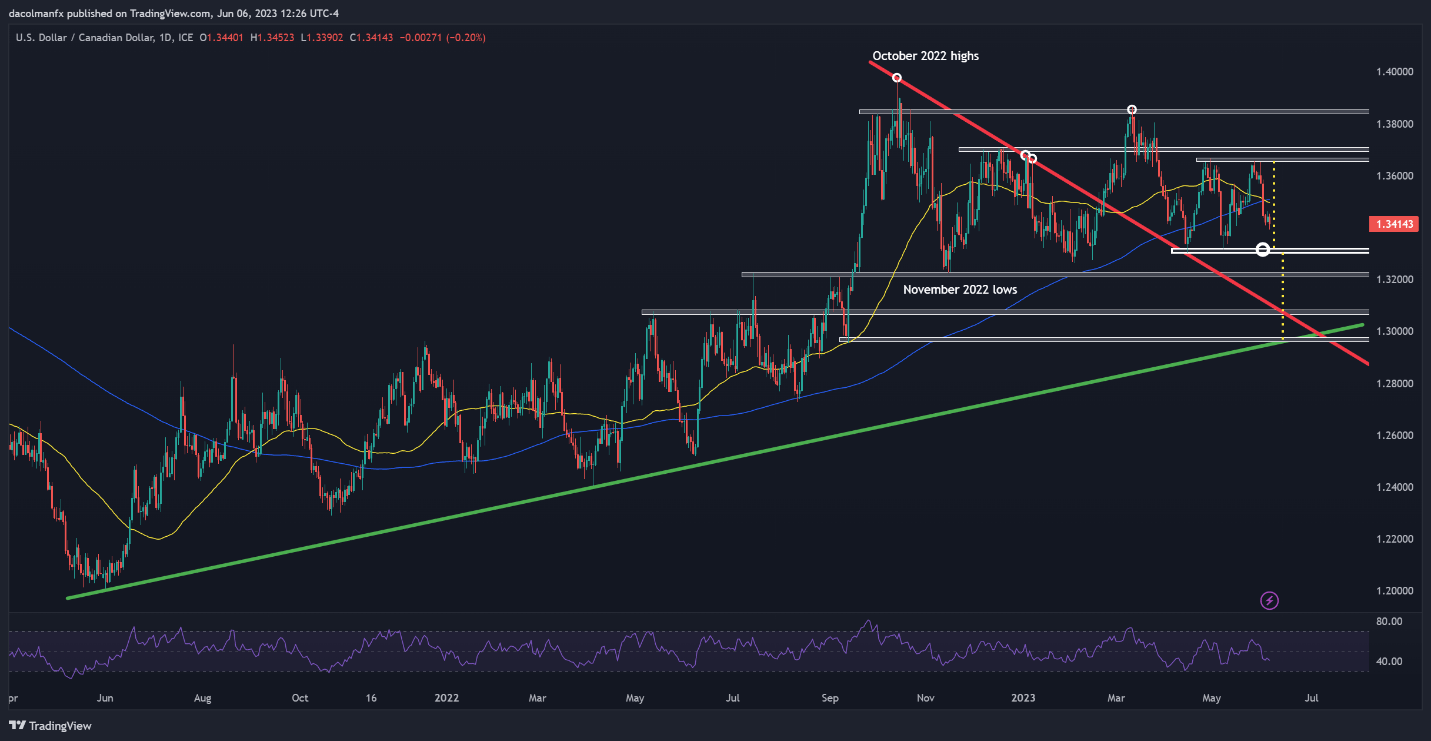Click the large white circle near 1.33 support
The image size is (1431, 741).
coord(1263,249)
